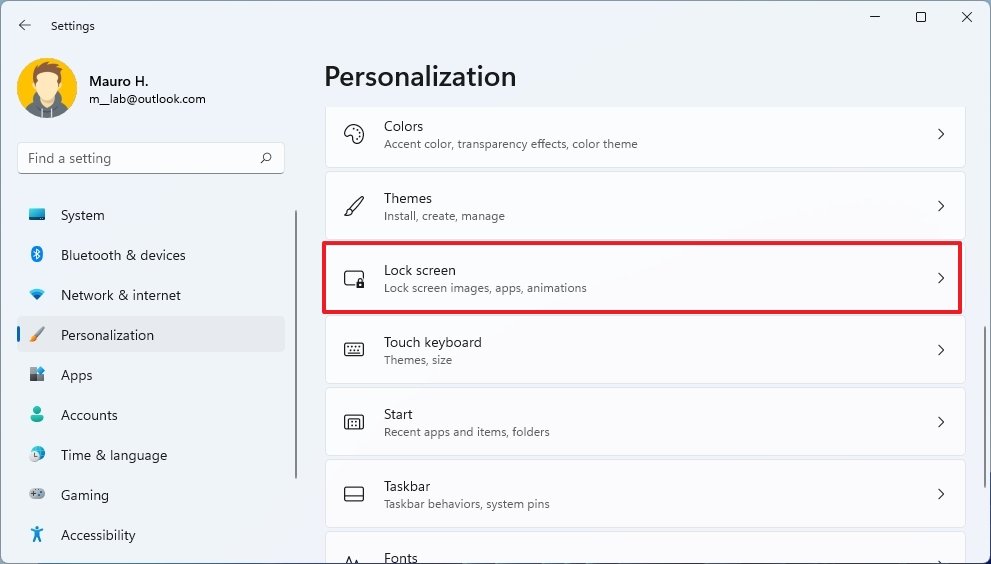Image resolution: width=991 pixels, height=564 pixels.
Task: Open Time & language settings
Action: click(x=113, y=455)
